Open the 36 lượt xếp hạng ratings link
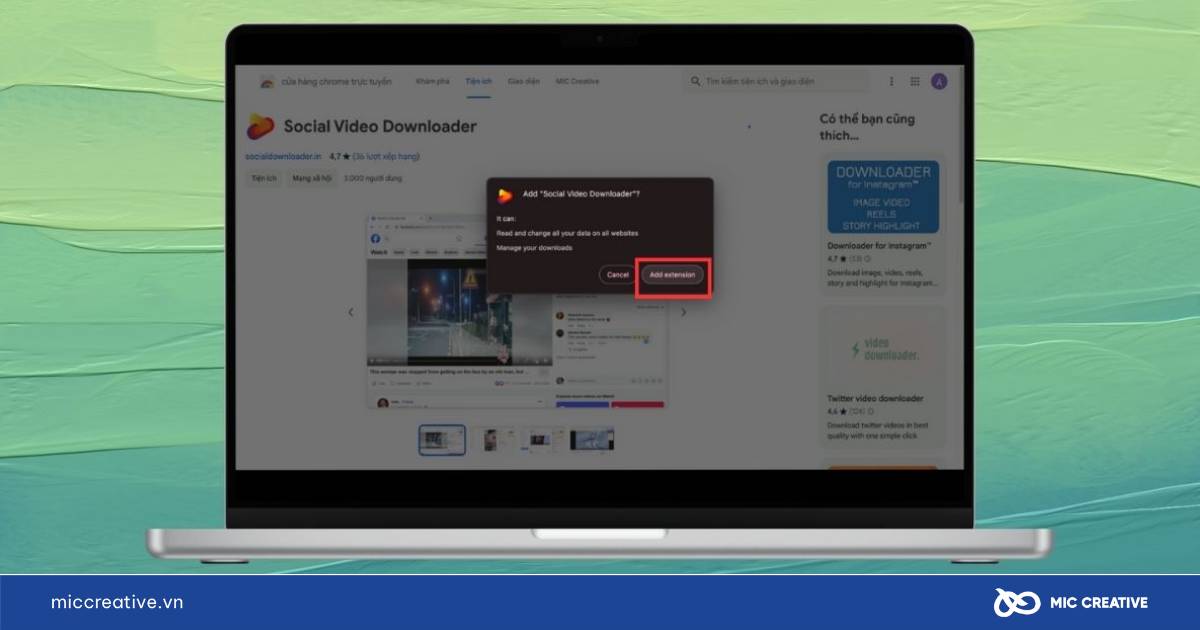1200x630 pixels. 387,156
